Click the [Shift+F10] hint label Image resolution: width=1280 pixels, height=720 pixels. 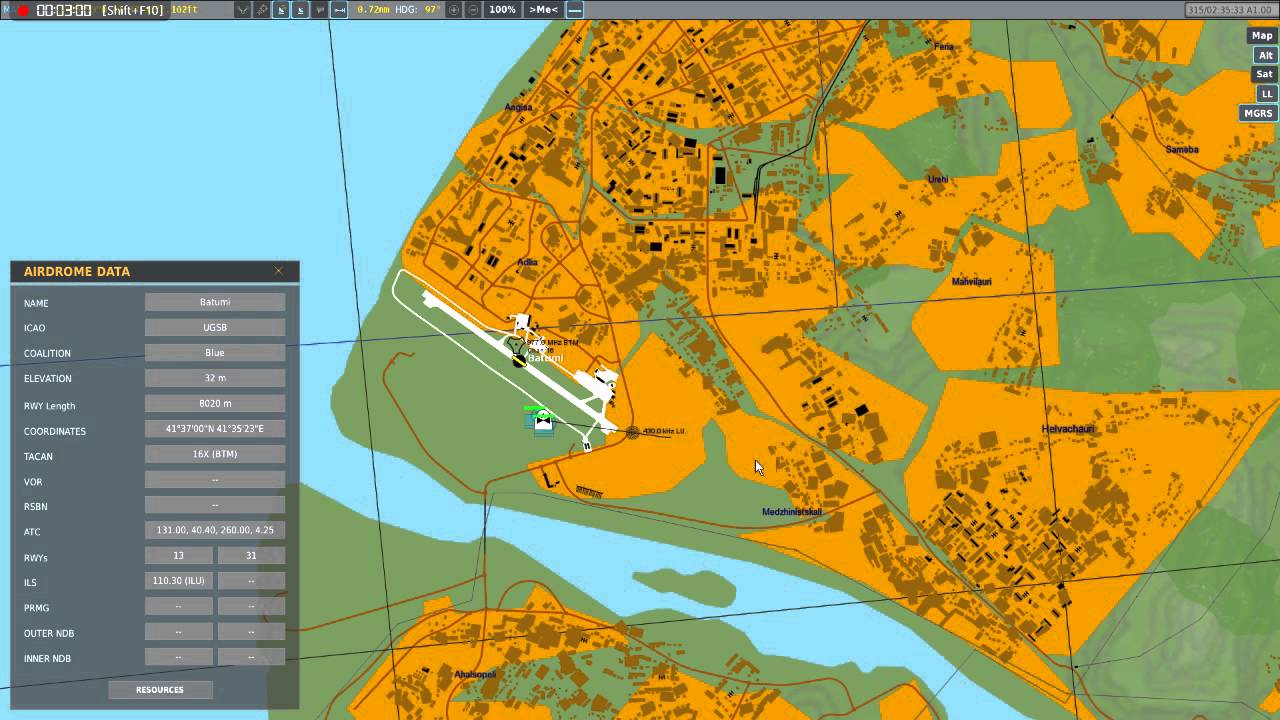133,10
